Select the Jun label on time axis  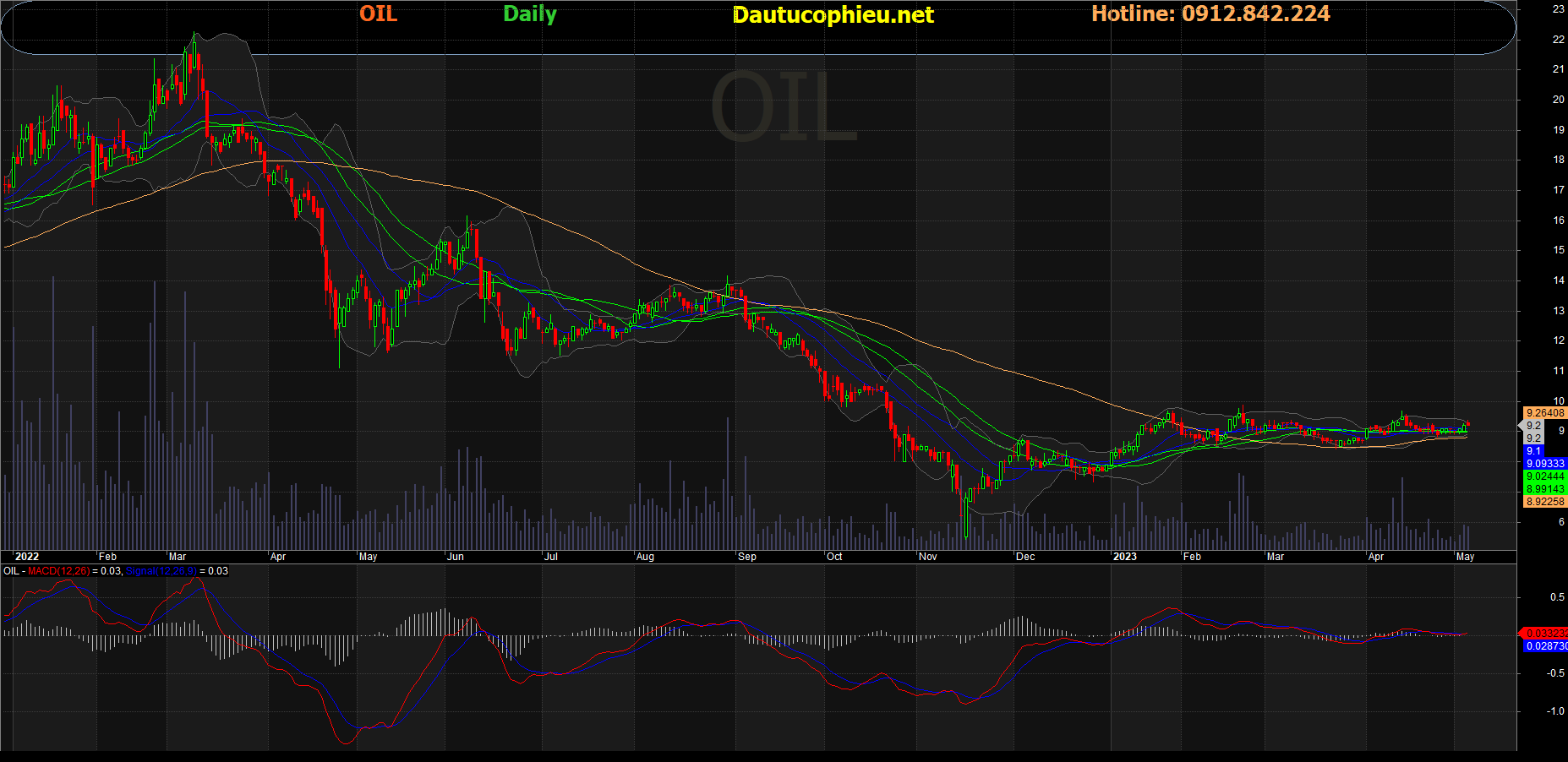click(x=456, y=557)
